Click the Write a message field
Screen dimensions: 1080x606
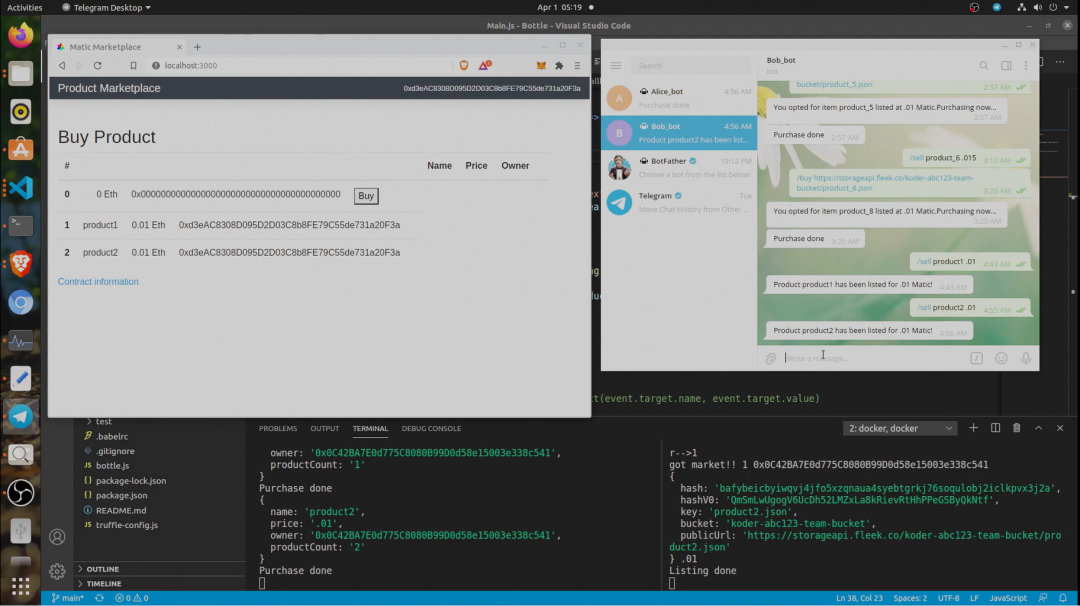[875, 358]
